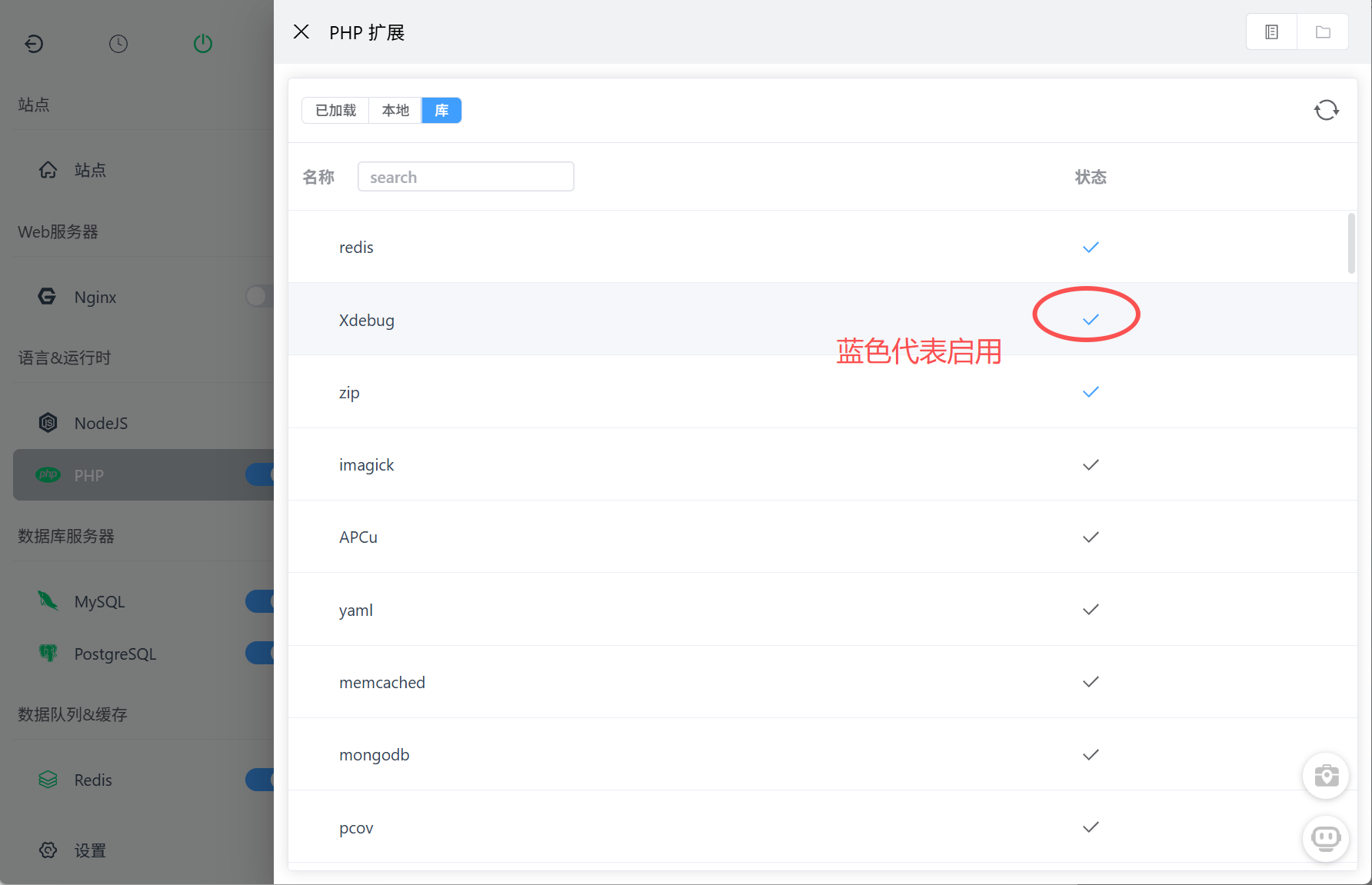1372x885 pixels.
Task: Enable the imagick extension checkmark
Action: [1091, 464]
